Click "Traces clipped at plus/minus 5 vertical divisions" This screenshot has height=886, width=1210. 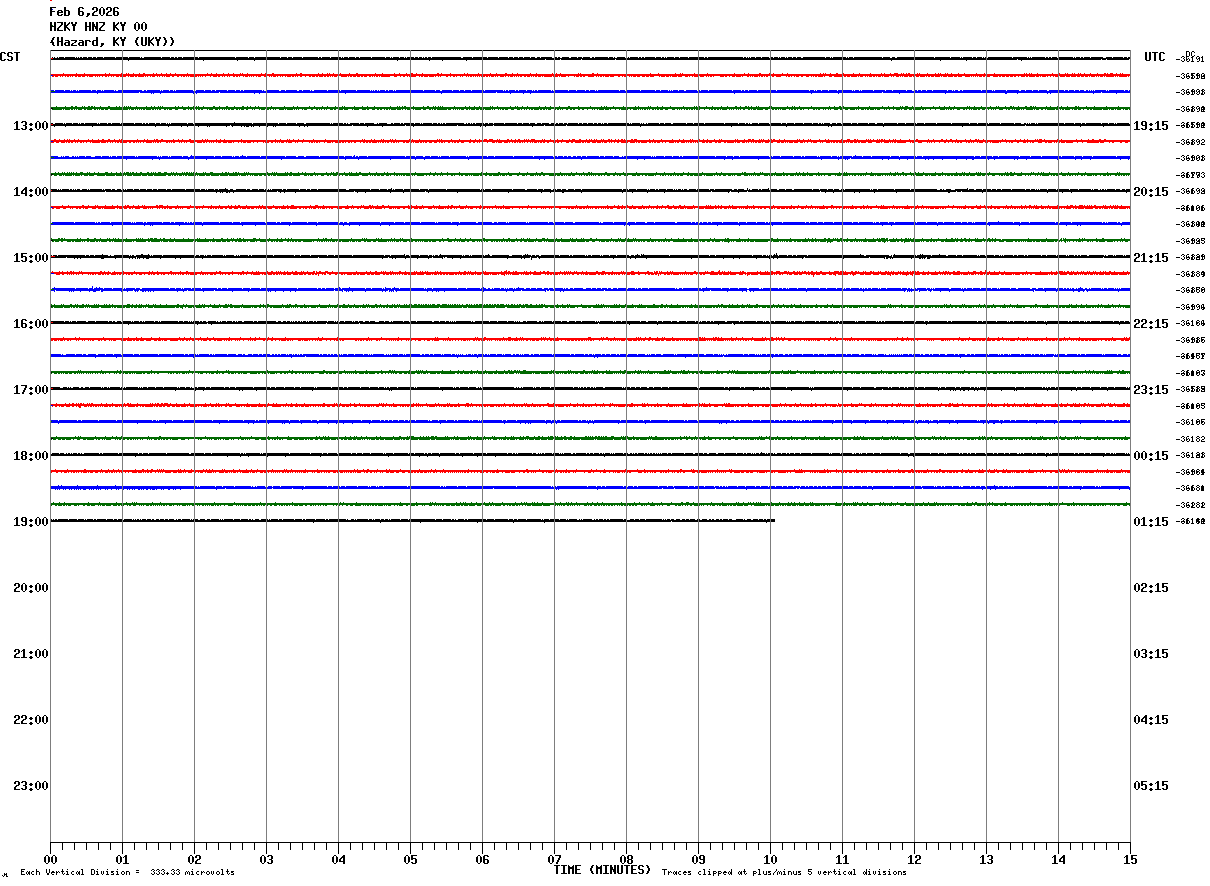784,873
